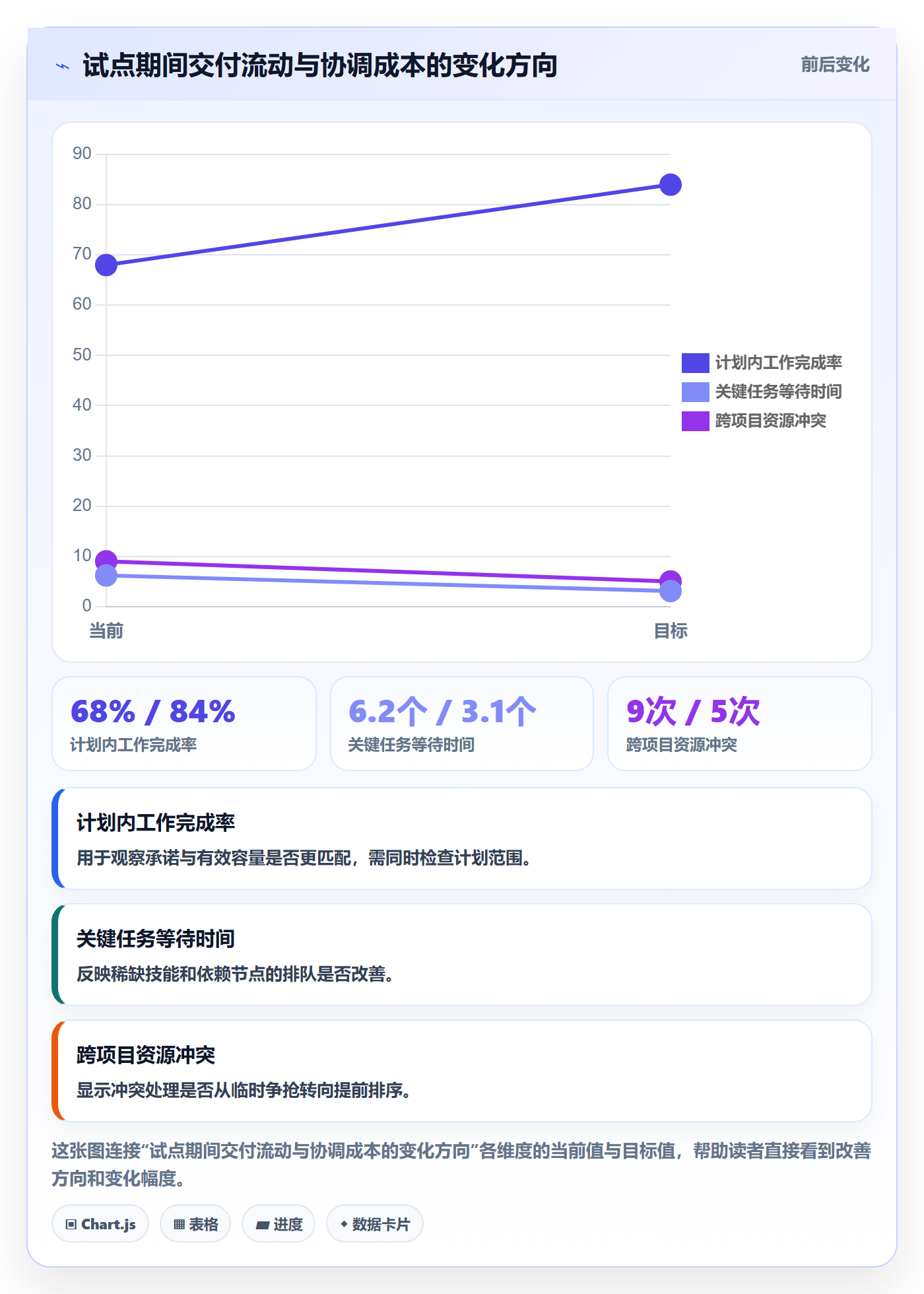
Task: Click the main title 试点期间交付流动与协调成本的变化方向
Action: pos(320,65)
